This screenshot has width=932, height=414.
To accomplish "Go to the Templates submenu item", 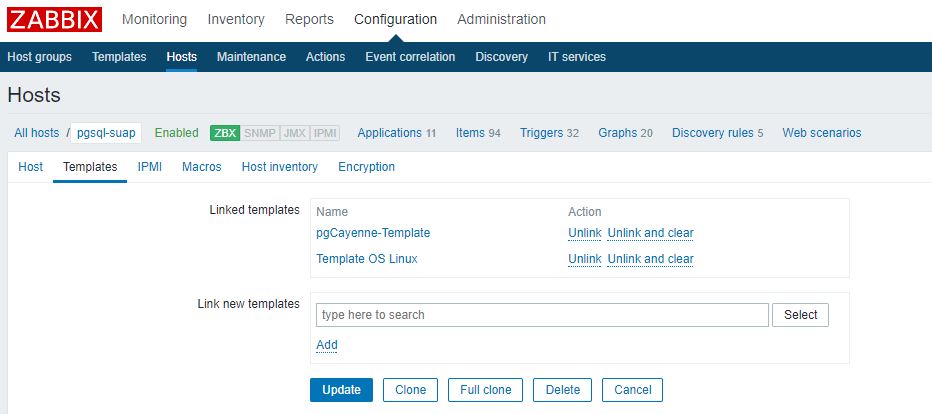I will pyautogui.click(x=119, y=57).
